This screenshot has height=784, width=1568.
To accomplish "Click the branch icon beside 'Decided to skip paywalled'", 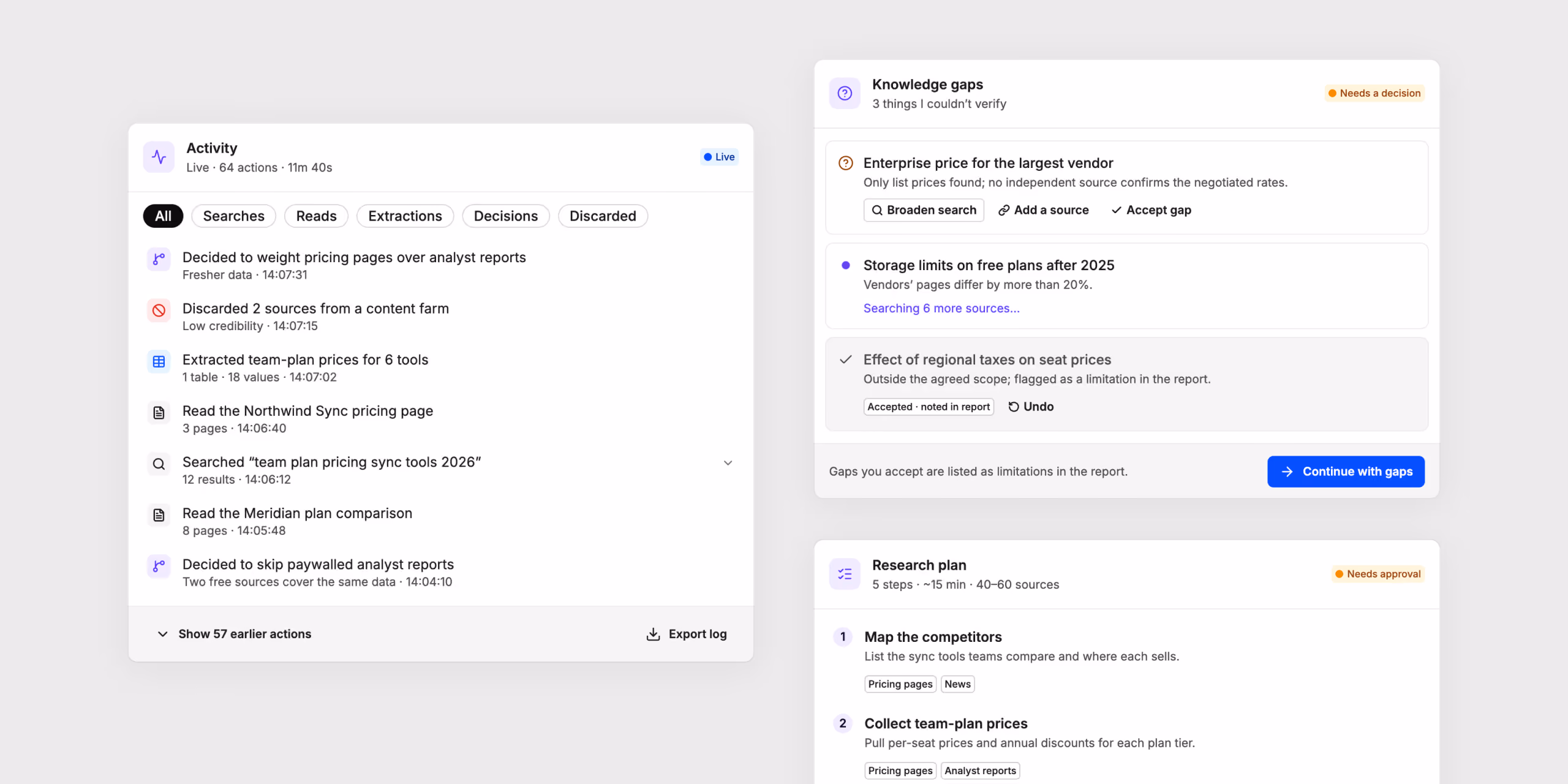I will [159, 566].
